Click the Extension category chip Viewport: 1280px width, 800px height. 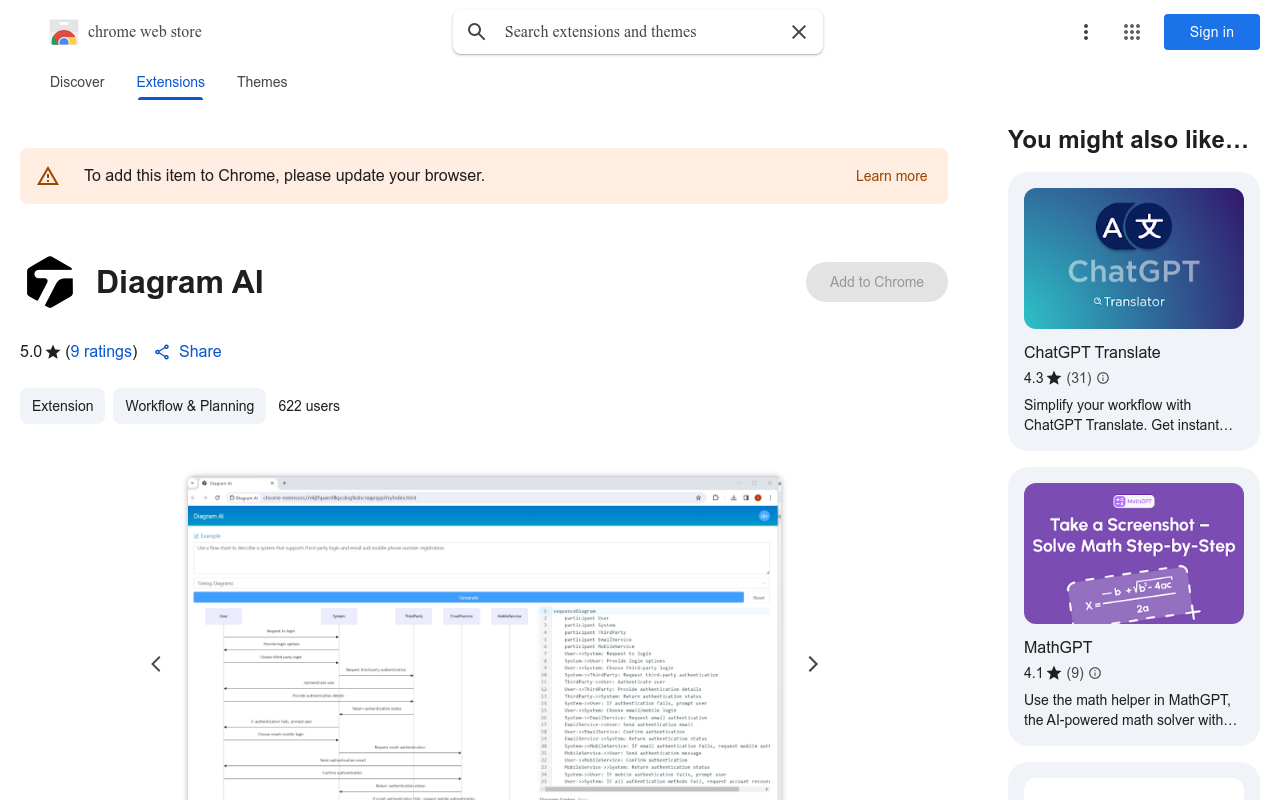[62, 406]
